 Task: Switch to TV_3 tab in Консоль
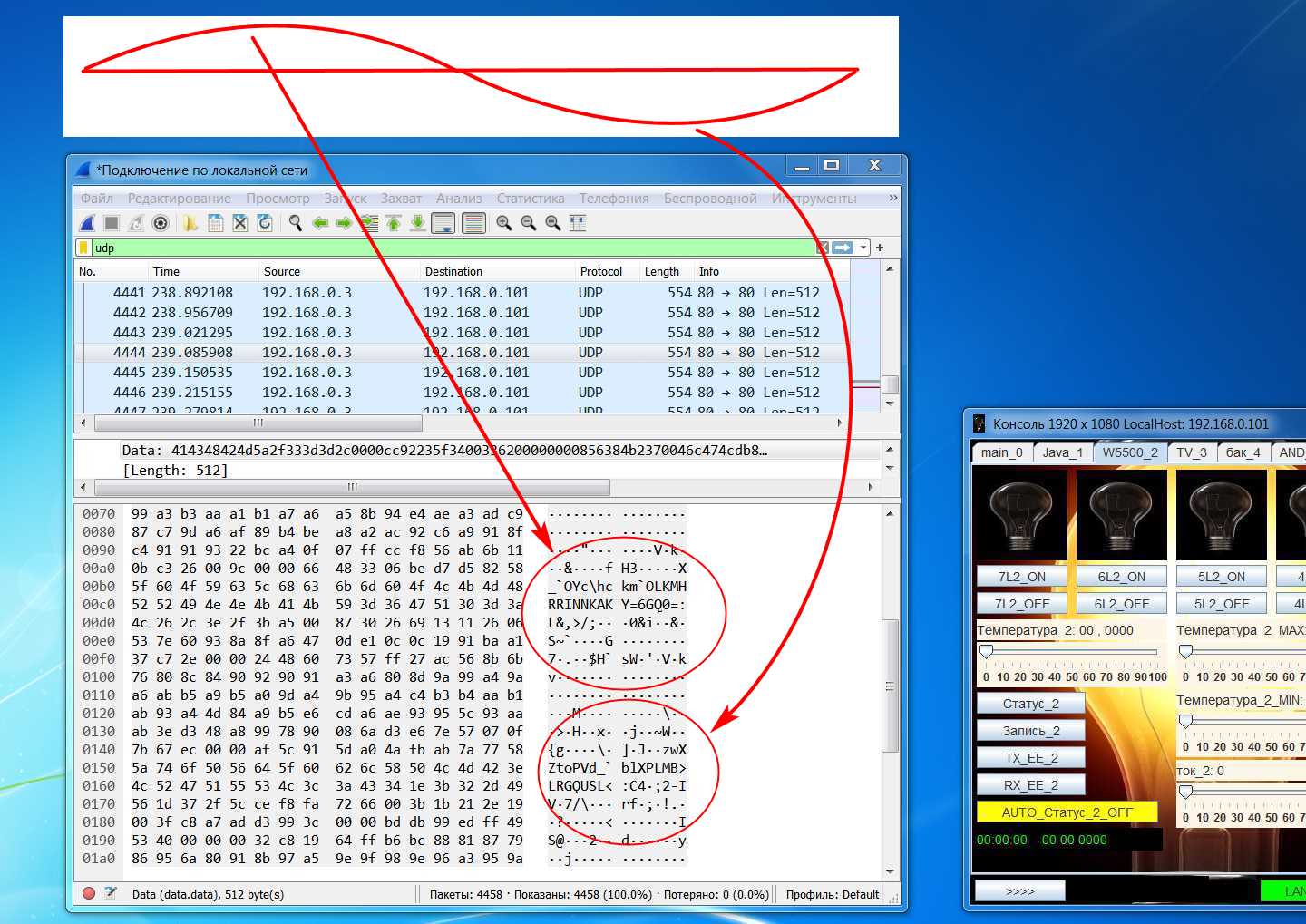pos(1192,452)
